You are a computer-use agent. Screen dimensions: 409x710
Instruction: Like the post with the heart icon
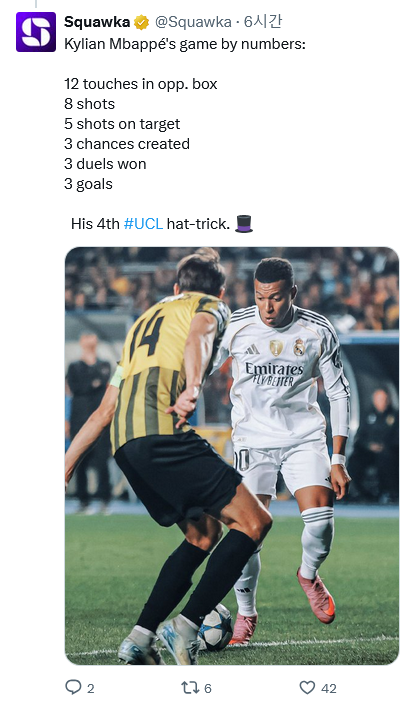pyautogui.click(x=307, y=688)
